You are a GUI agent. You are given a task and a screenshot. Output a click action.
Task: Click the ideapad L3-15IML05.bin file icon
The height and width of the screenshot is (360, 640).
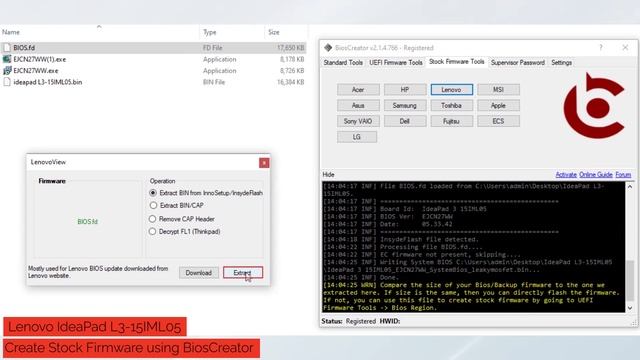coord(7,82)
